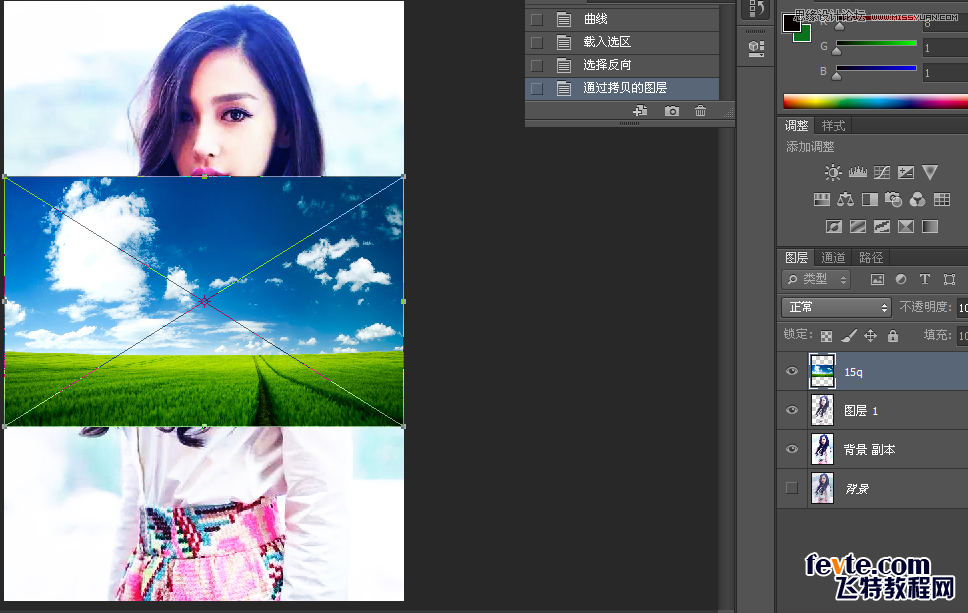This screenshot has height=613, width=968.
Task: Open the 类型 filter dropdown
Action: point(814,279)
